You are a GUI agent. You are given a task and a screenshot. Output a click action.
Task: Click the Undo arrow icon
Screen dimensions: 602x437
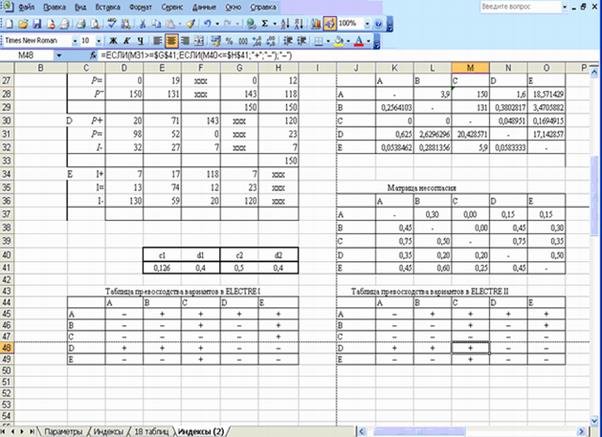pos(206,22)
